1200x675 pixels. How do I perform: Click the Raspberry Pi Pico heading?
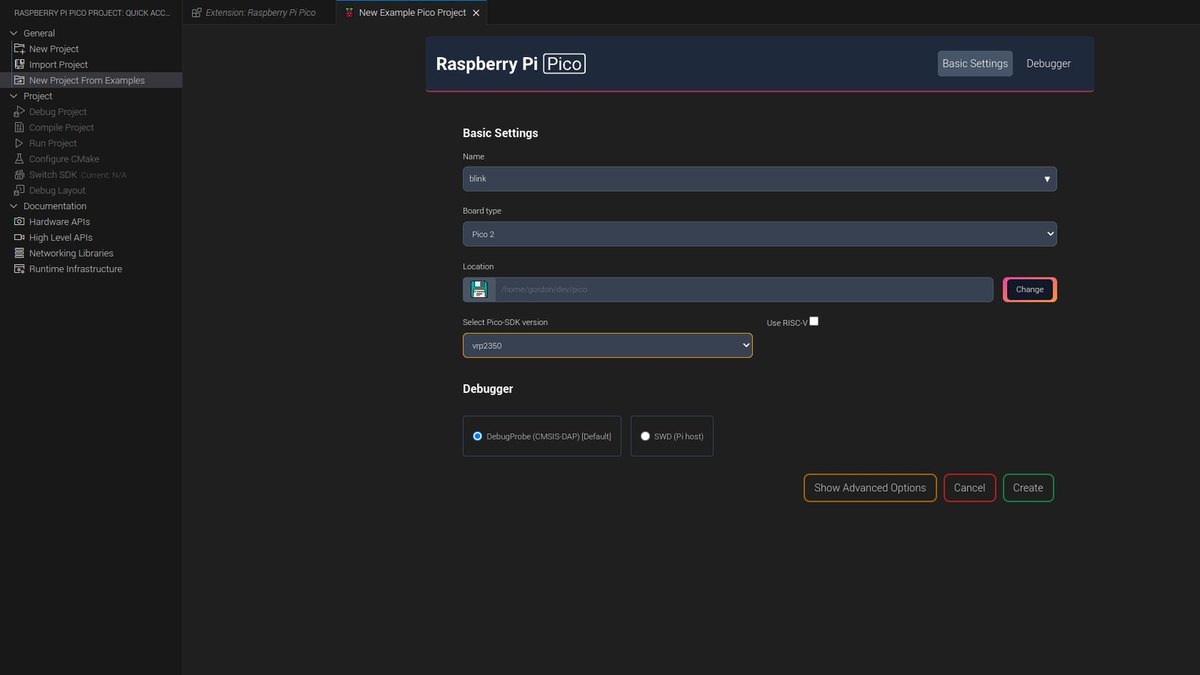coord(511,63)
